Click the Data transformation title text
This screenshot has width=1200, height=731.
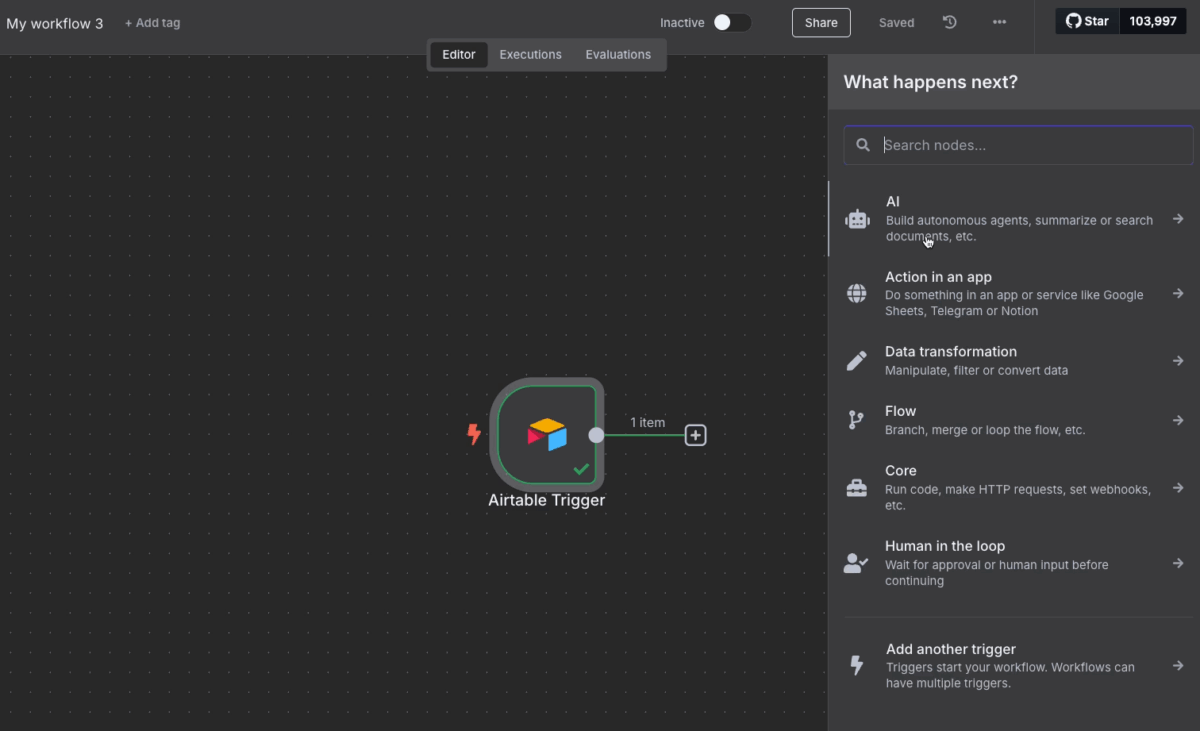pos(951,352)
